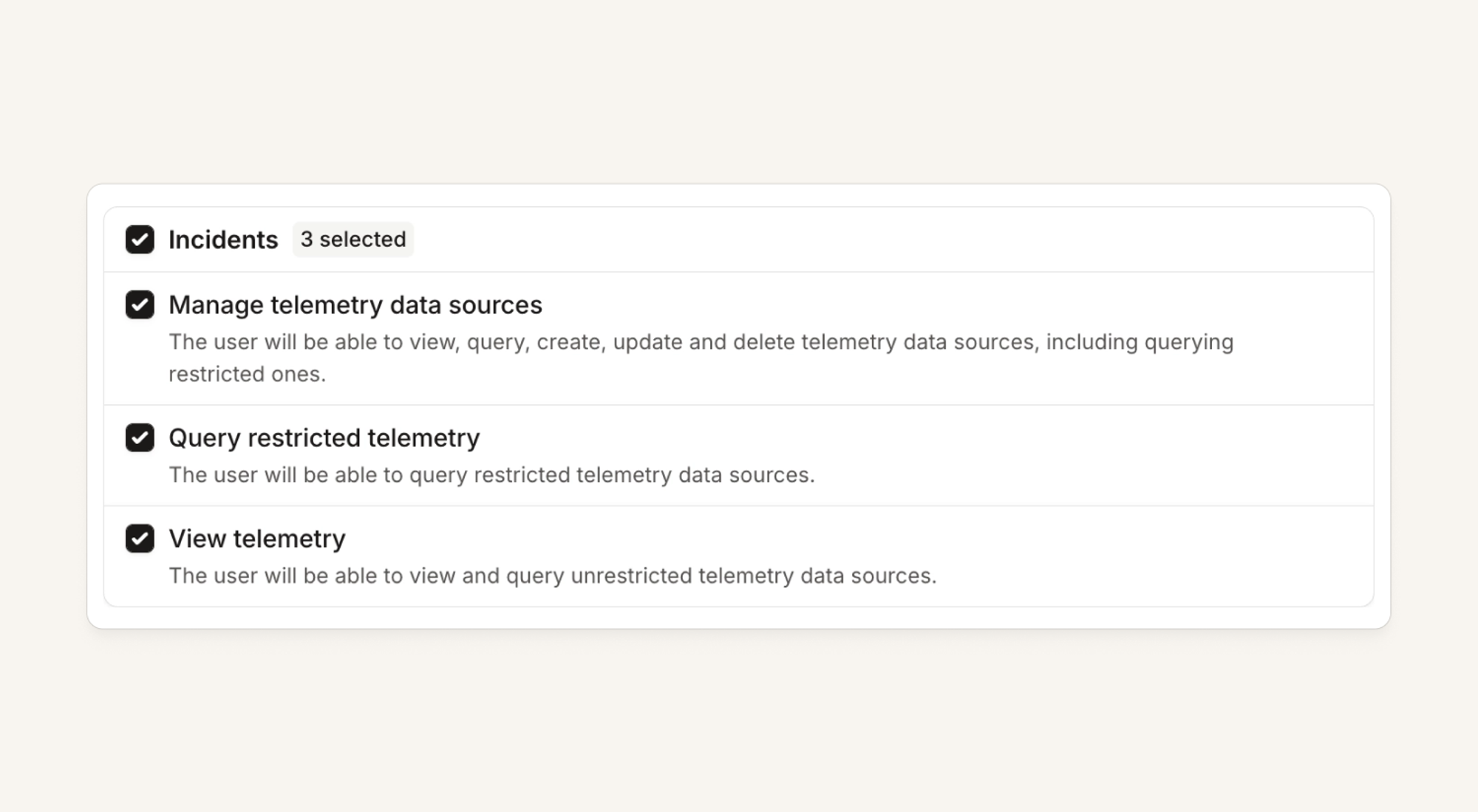Click the 'view and query unrestricted telemetry' description
This screenshot has height=812, width=1478.
(553, 576)
